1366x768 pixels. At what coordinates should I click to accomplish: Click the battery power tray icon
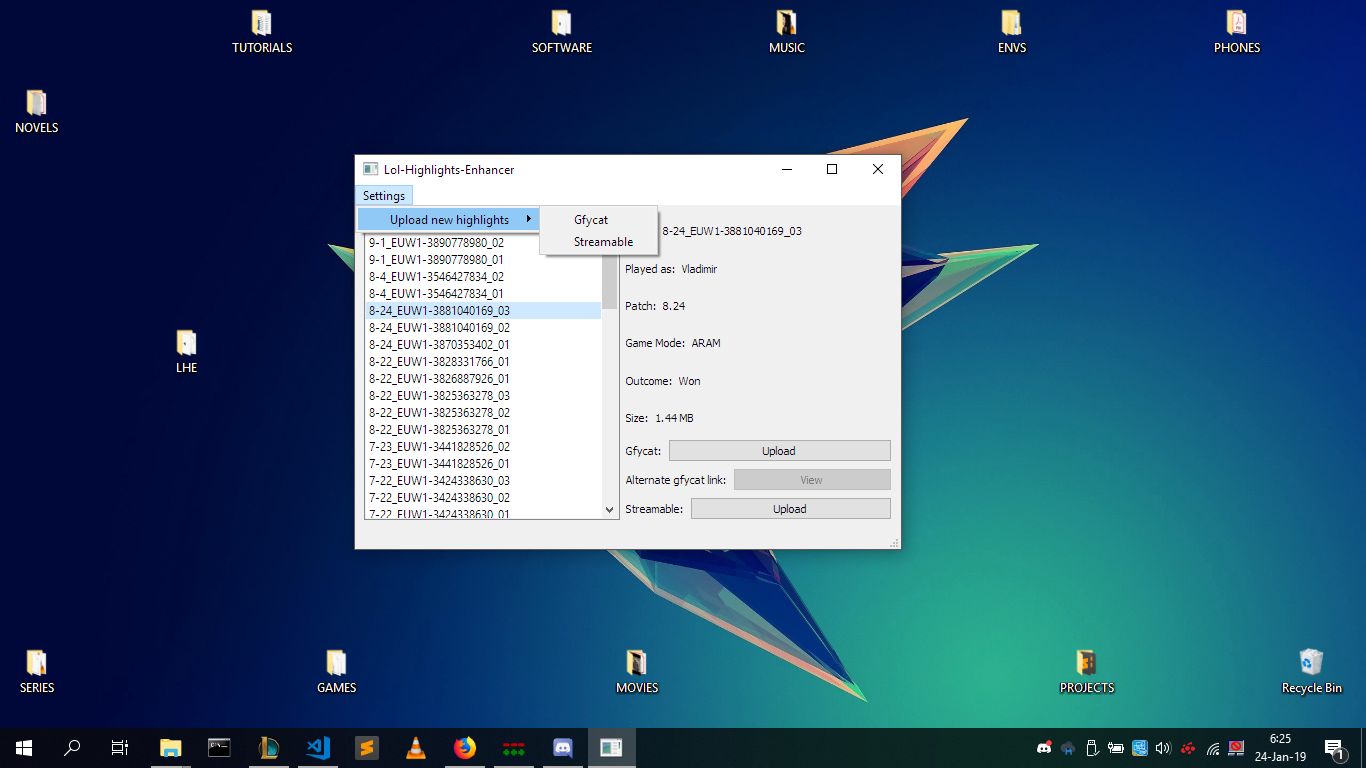(x=1115, y=747)
